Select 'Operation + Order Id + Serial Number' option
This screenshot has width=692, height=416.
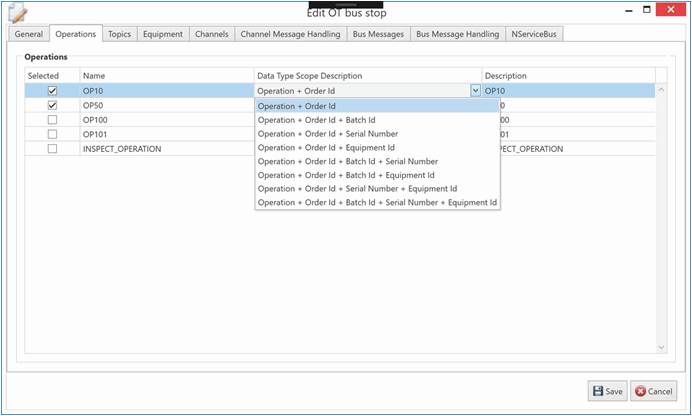click(x=327, y=134)
